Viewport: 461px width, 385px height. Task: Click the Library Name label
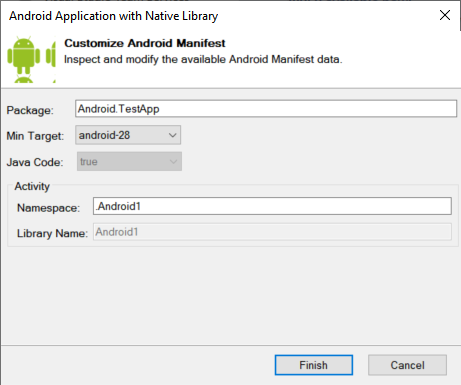(52, 233)
